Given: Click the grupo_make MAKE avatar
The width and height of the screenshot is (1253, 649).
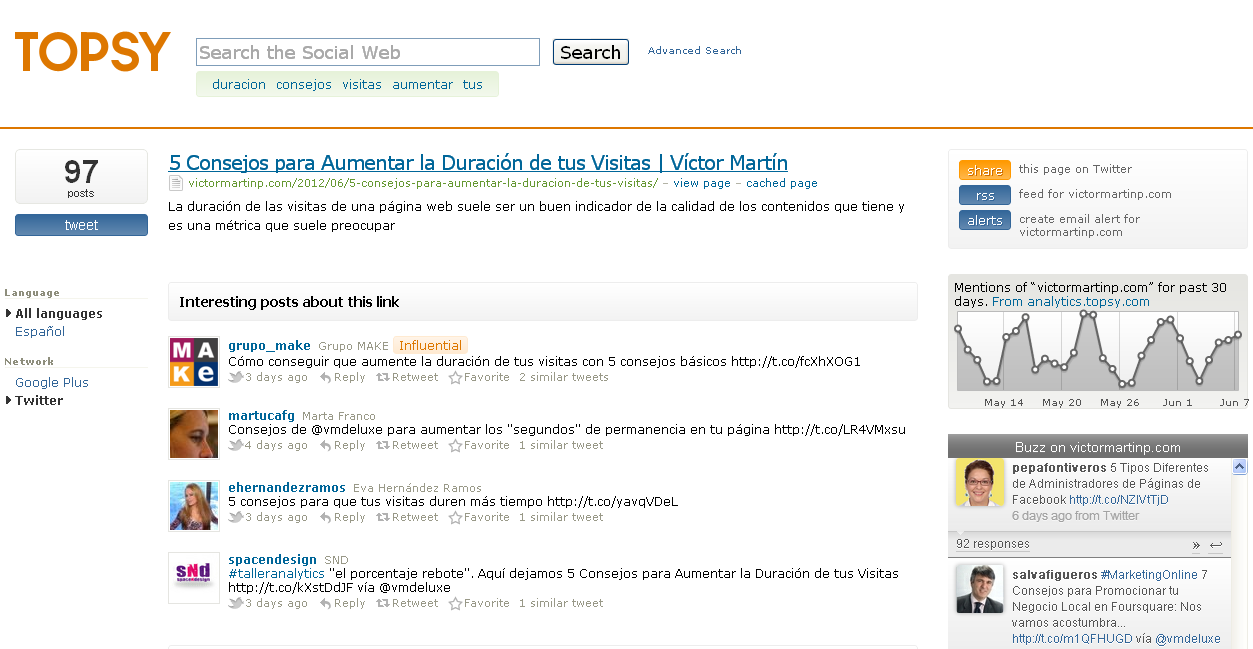Looking at the screenshot, I should coord(194,362).
